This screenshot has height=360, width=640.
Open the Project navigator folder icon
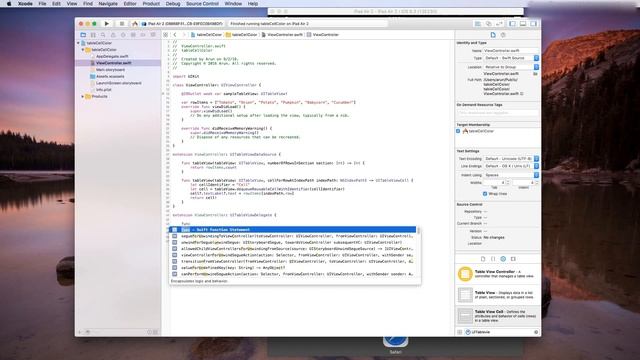pyautogui.click(x=83, y=35)
